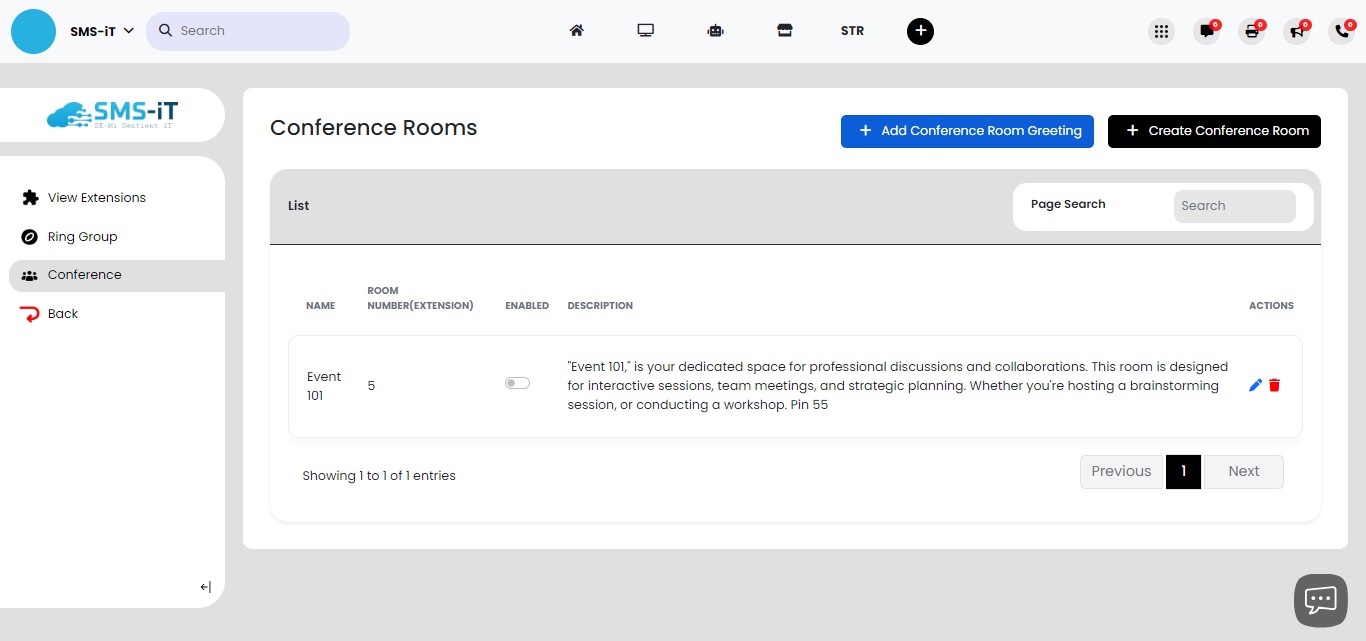1366x641 pixels.
Task: Open the phone calls notification icon
Action: tap(1341, 31)
